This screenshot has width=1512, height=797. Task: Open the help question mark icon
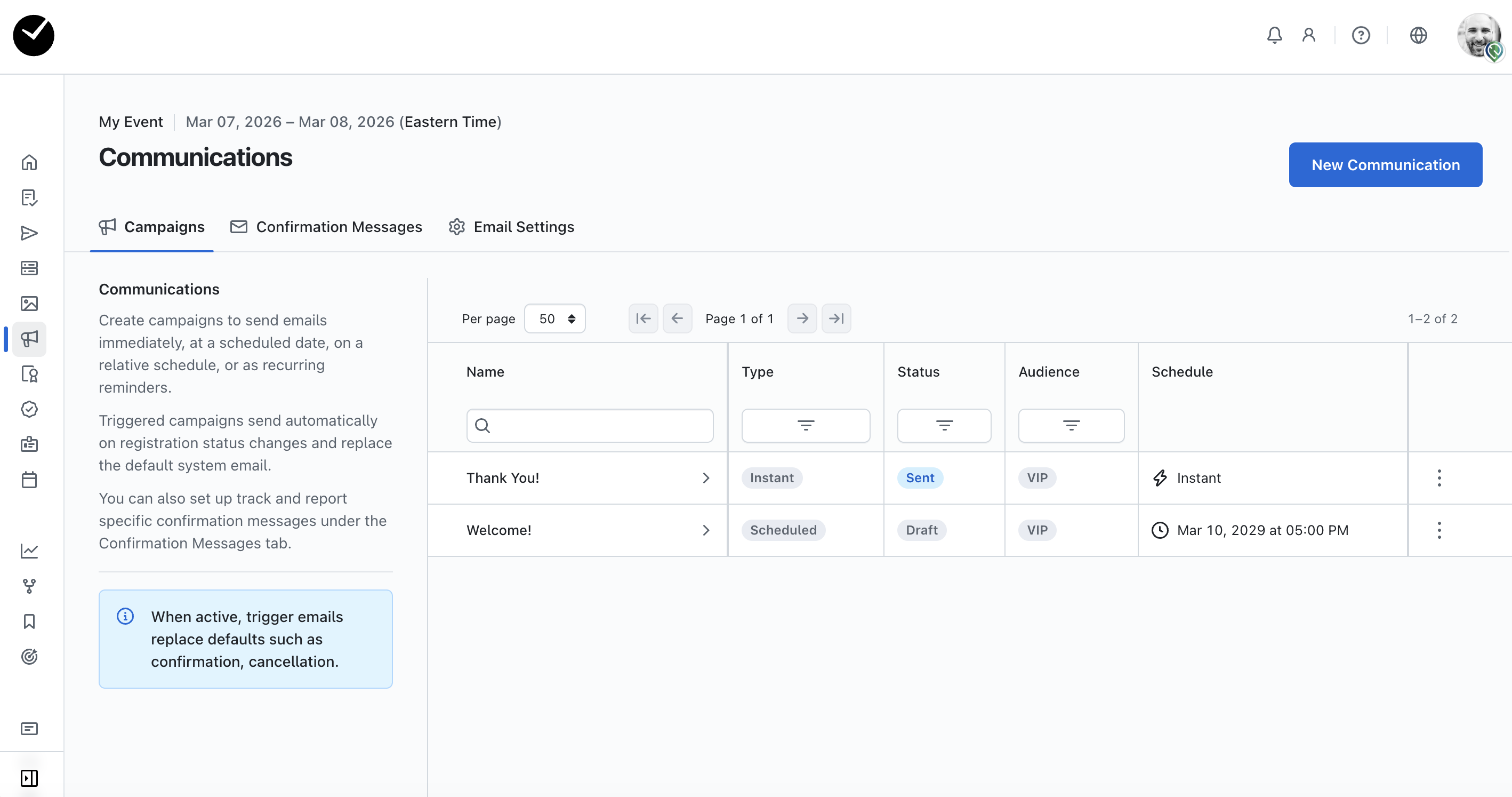tap(1360, 35)
